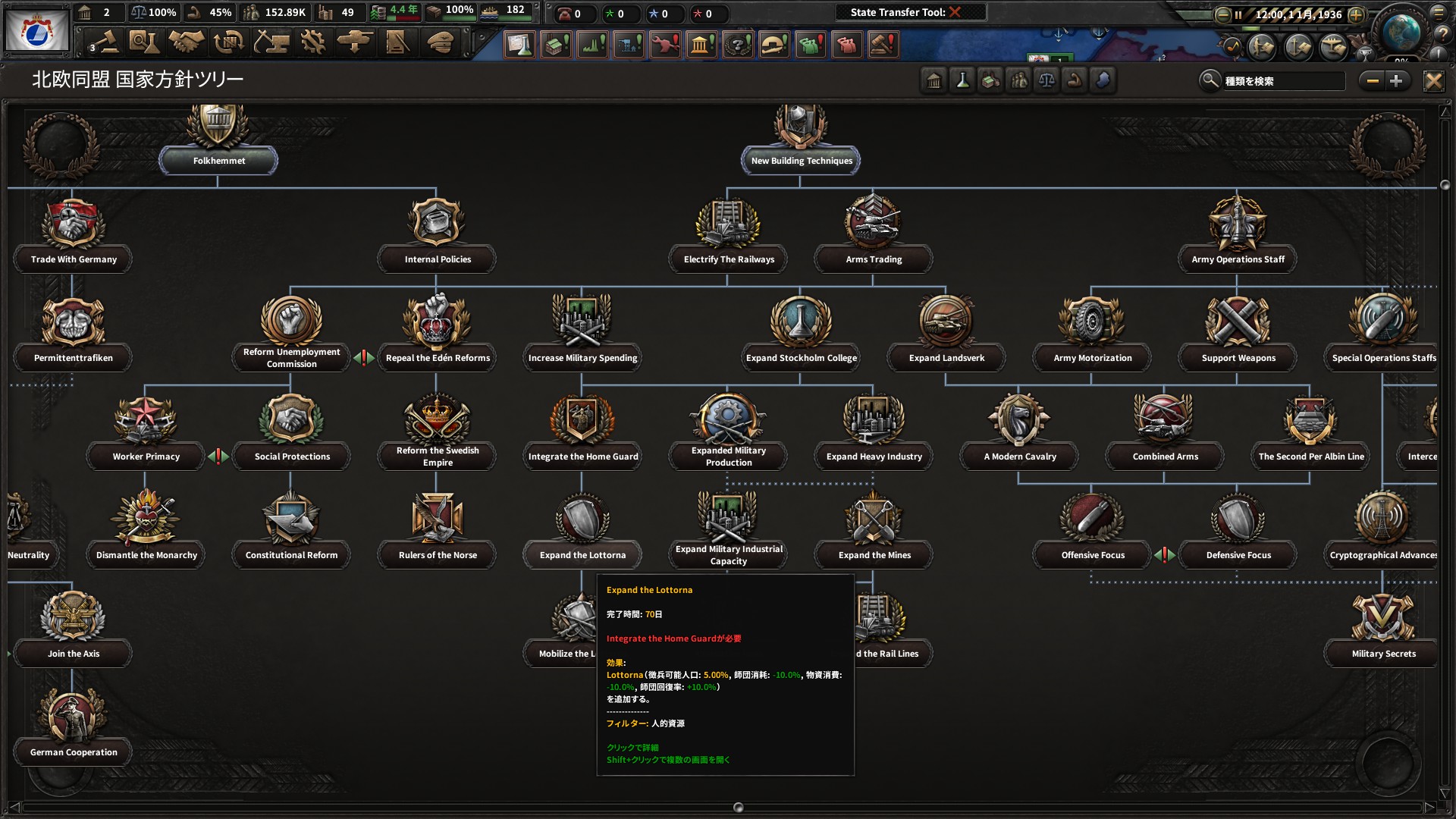The height and width of the screenshot is (819, 1456).
Task: Click the green soldiers alert icon
Action: (811, 45)
